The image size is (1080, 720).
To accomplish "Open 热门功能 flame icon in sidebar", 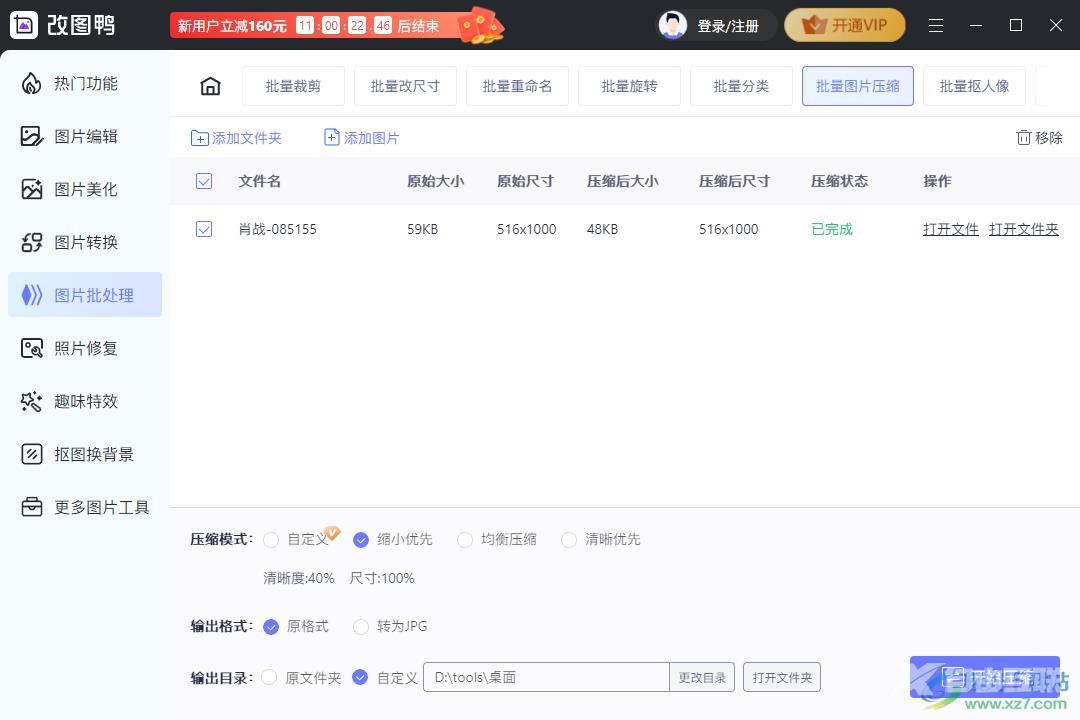I will pos(32,83).
